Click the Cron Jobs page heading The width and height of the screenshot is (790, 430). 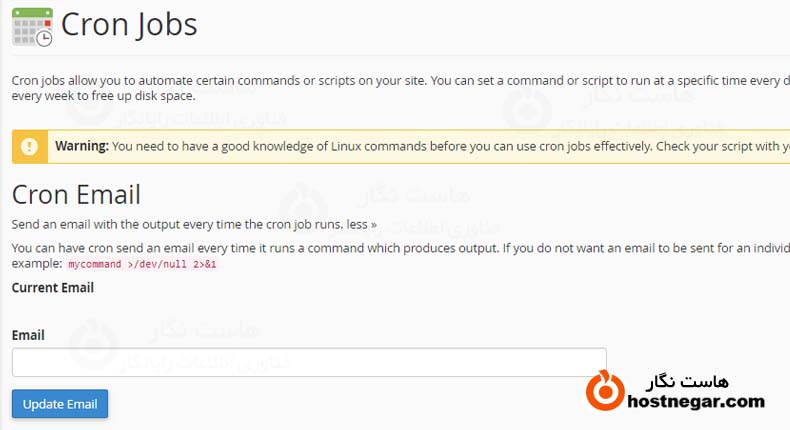[129, 24]
